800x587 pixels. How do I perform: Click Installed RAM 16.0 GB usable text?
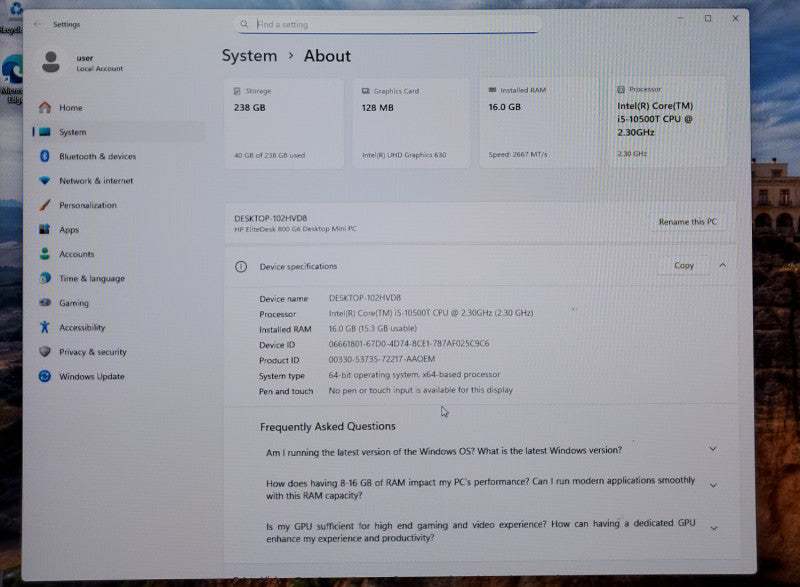[372, 328]
